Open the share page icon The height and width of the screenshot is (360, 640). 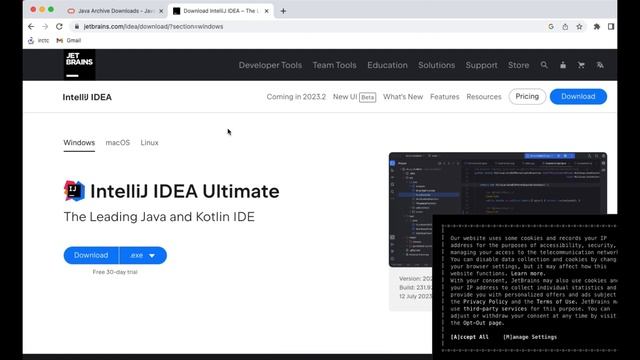[565, 27]
